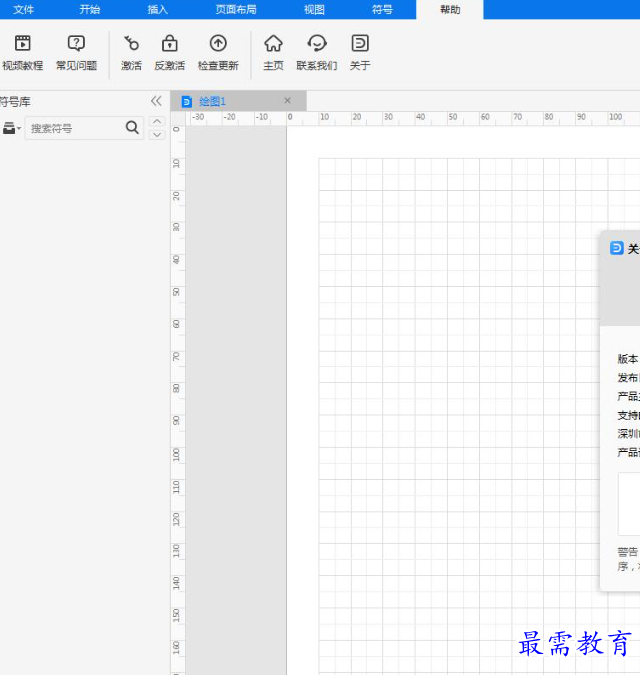Click the 符号库 panel title
Screen dimensions: 640x675
[x=15, y=102]
